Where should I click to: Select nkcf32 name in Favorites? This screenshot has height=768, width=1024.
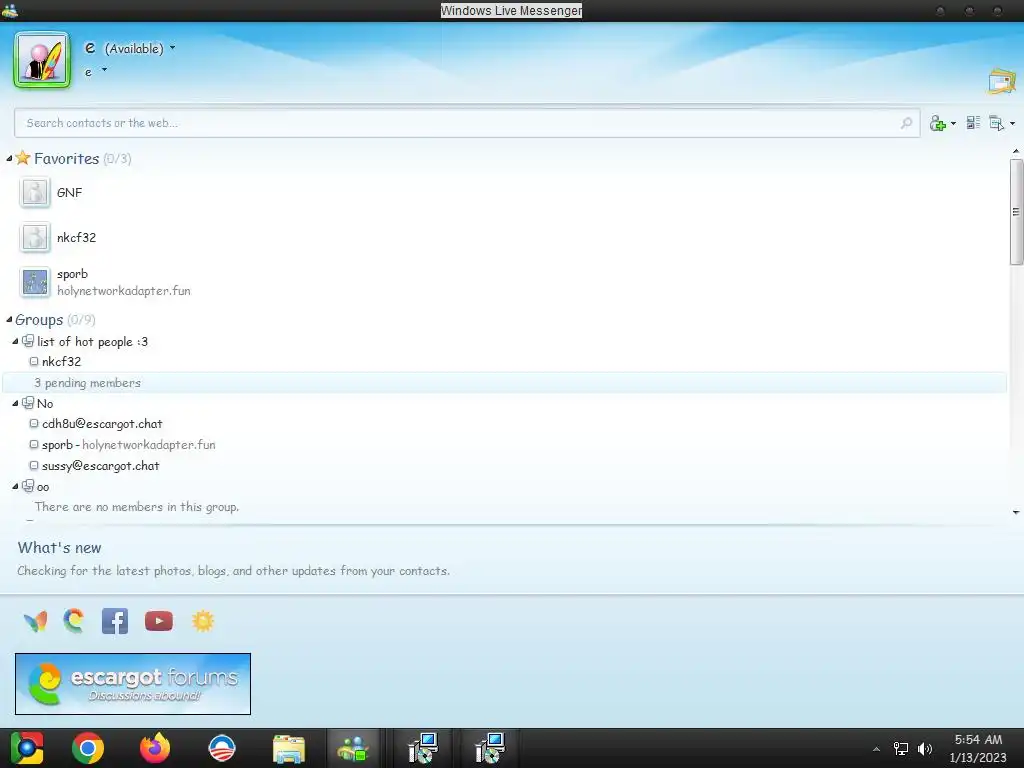click(76, 238)
